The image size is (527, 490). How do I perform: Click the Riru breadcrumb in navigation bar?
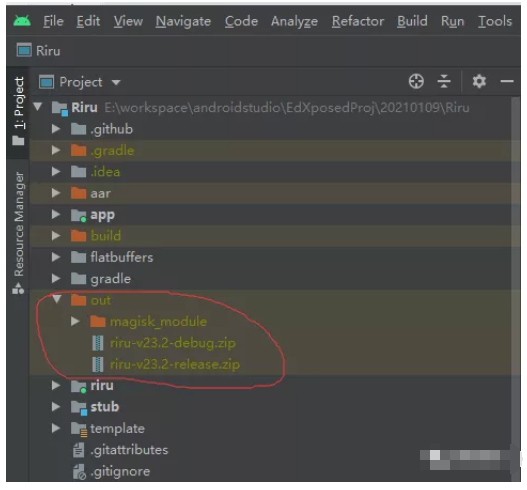pos(48,51)
